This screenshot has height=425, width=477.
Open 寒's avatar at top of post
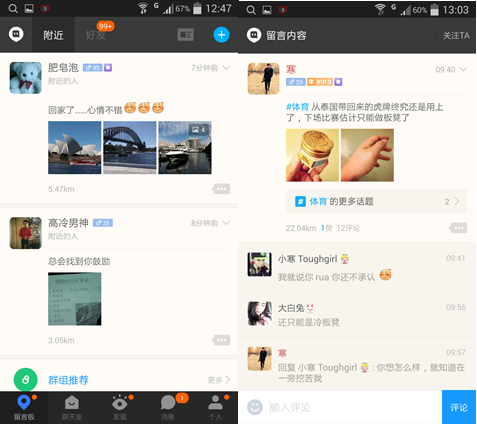coord(263,79)
